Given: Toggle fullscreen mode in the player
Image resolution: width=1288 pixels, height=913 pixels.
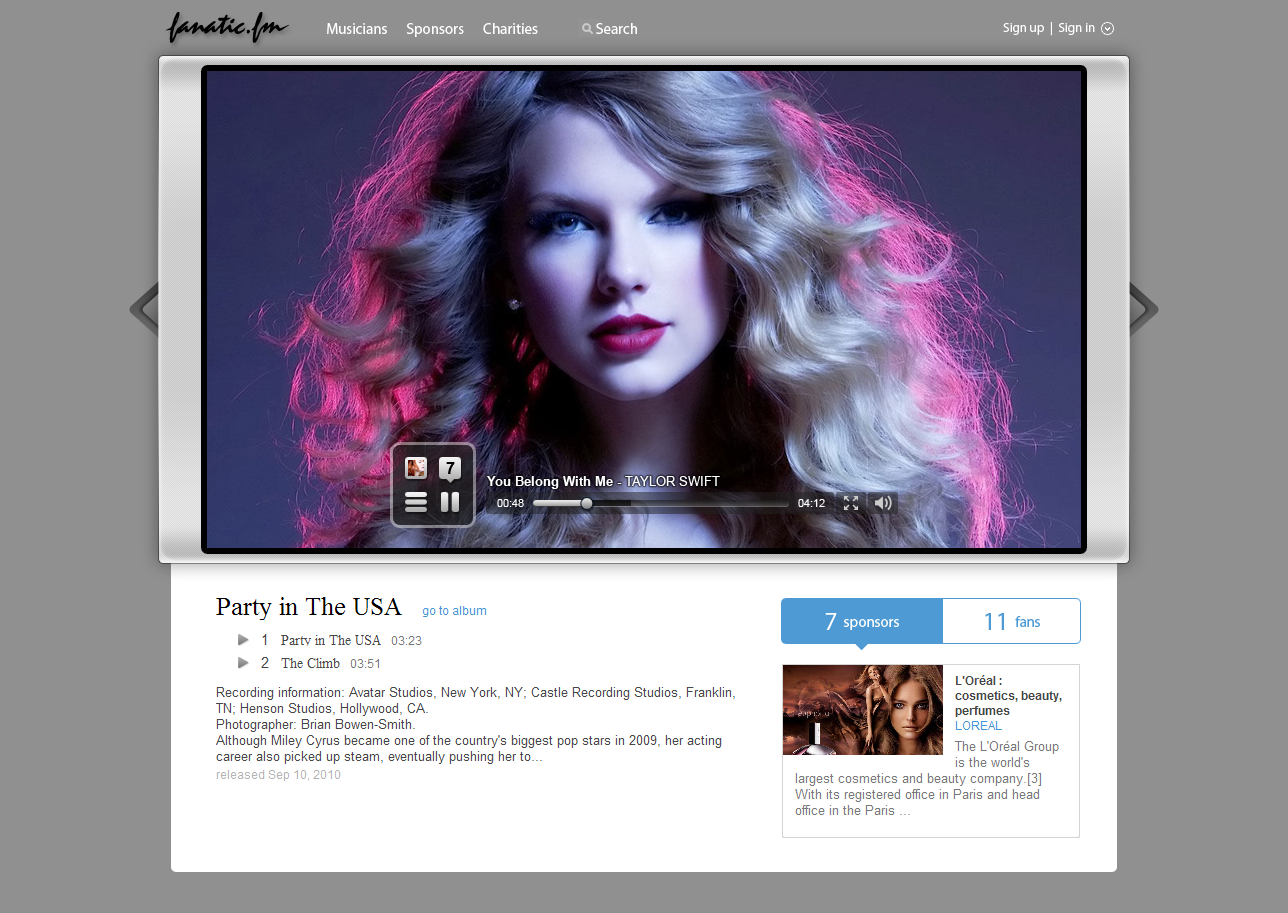Looking at the screenshot, I should click(x=851, y=503).
